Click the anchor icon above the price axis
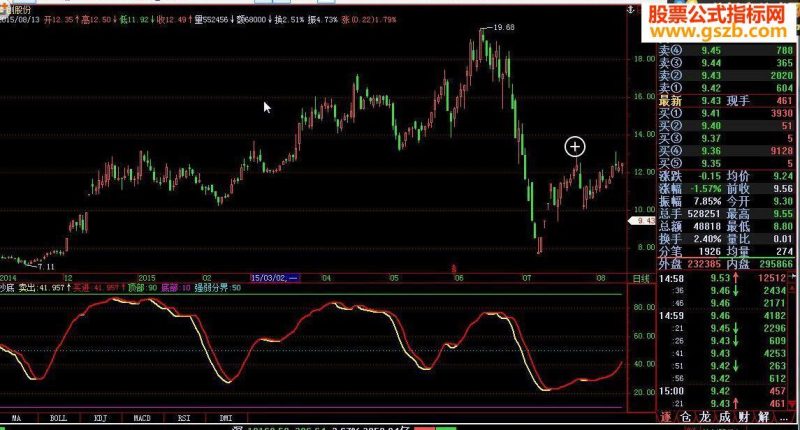Screen dimensions: 800x430 tap(631, 10)
